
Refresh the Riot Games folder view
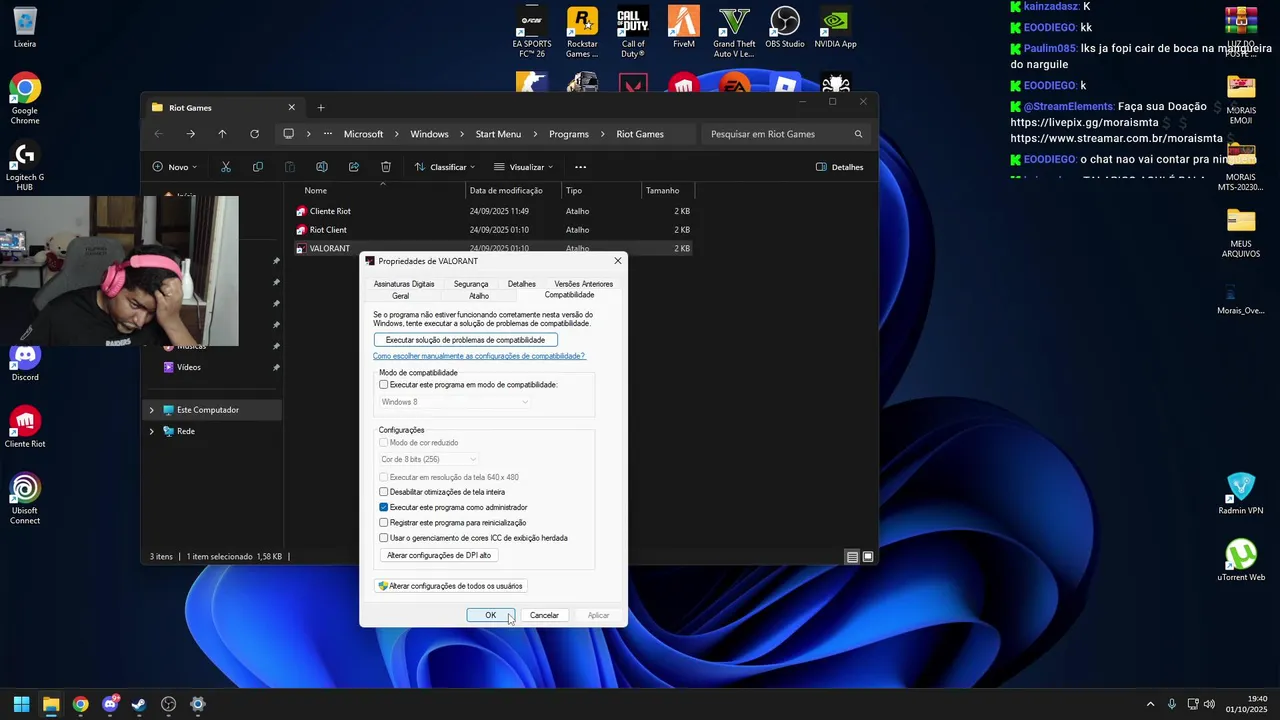(x=254, y=134)
